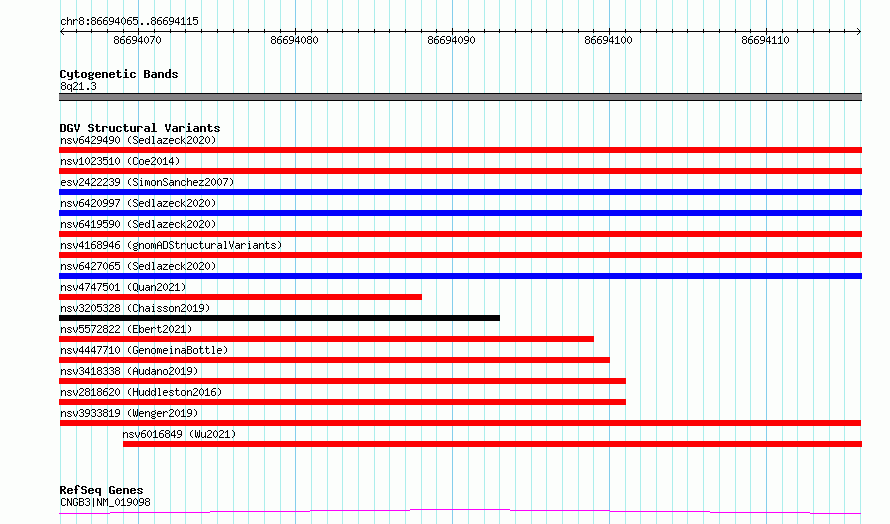Image resolution: width=890 pixels, height=524 pixels.
Task: Click the red bar for nsv6016849
Action: pos(492,444)
